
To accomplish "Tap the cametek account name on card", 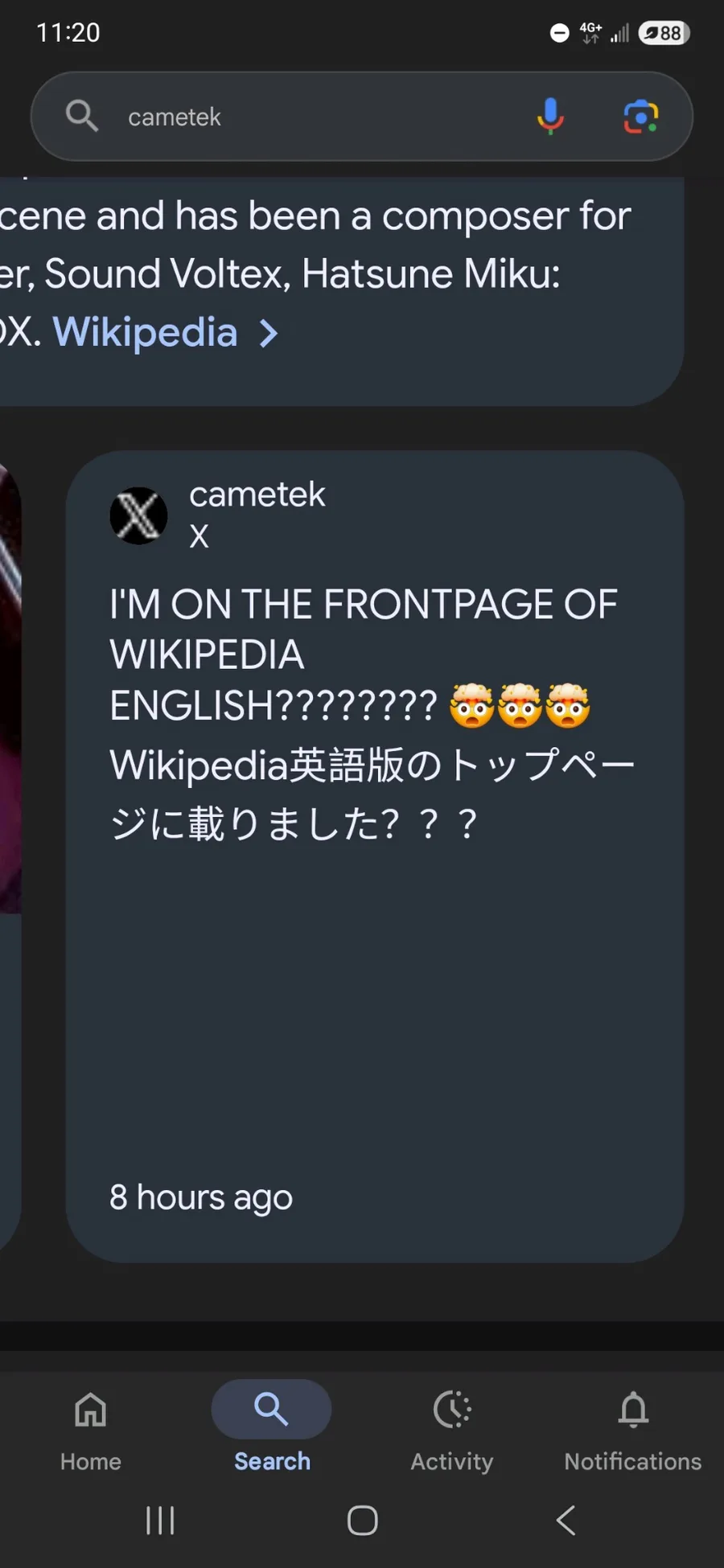I will (257, 495).
